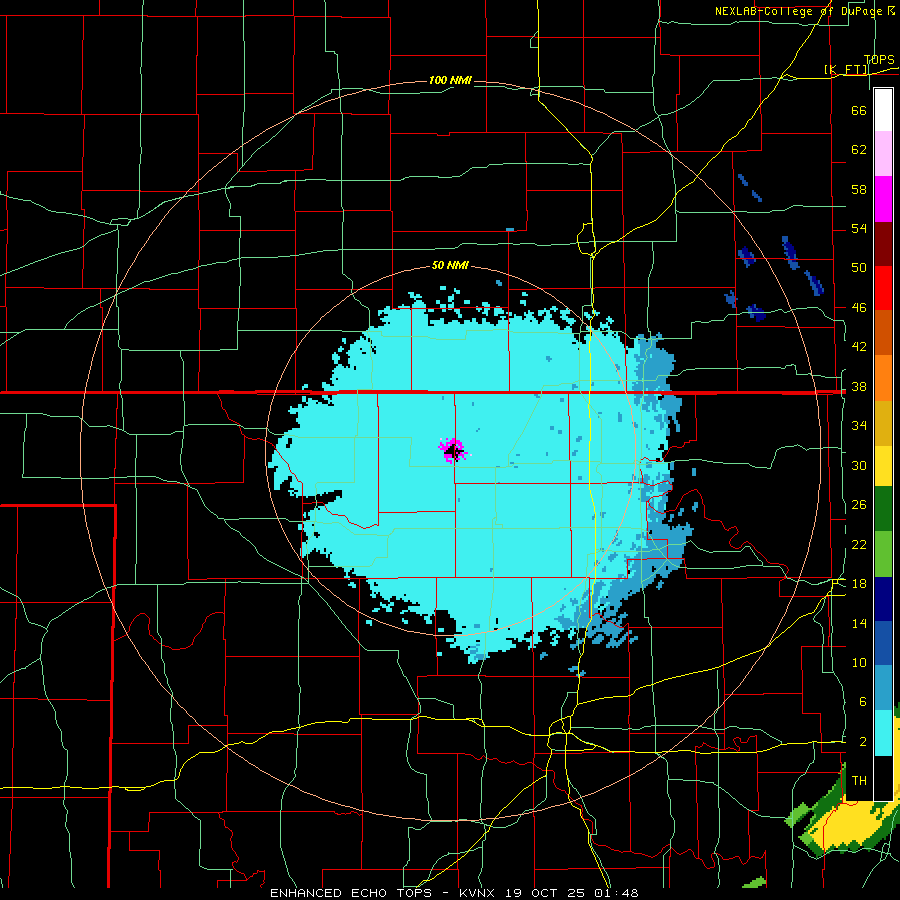
Task: Select the legend value 18
Action: (859, 584)
